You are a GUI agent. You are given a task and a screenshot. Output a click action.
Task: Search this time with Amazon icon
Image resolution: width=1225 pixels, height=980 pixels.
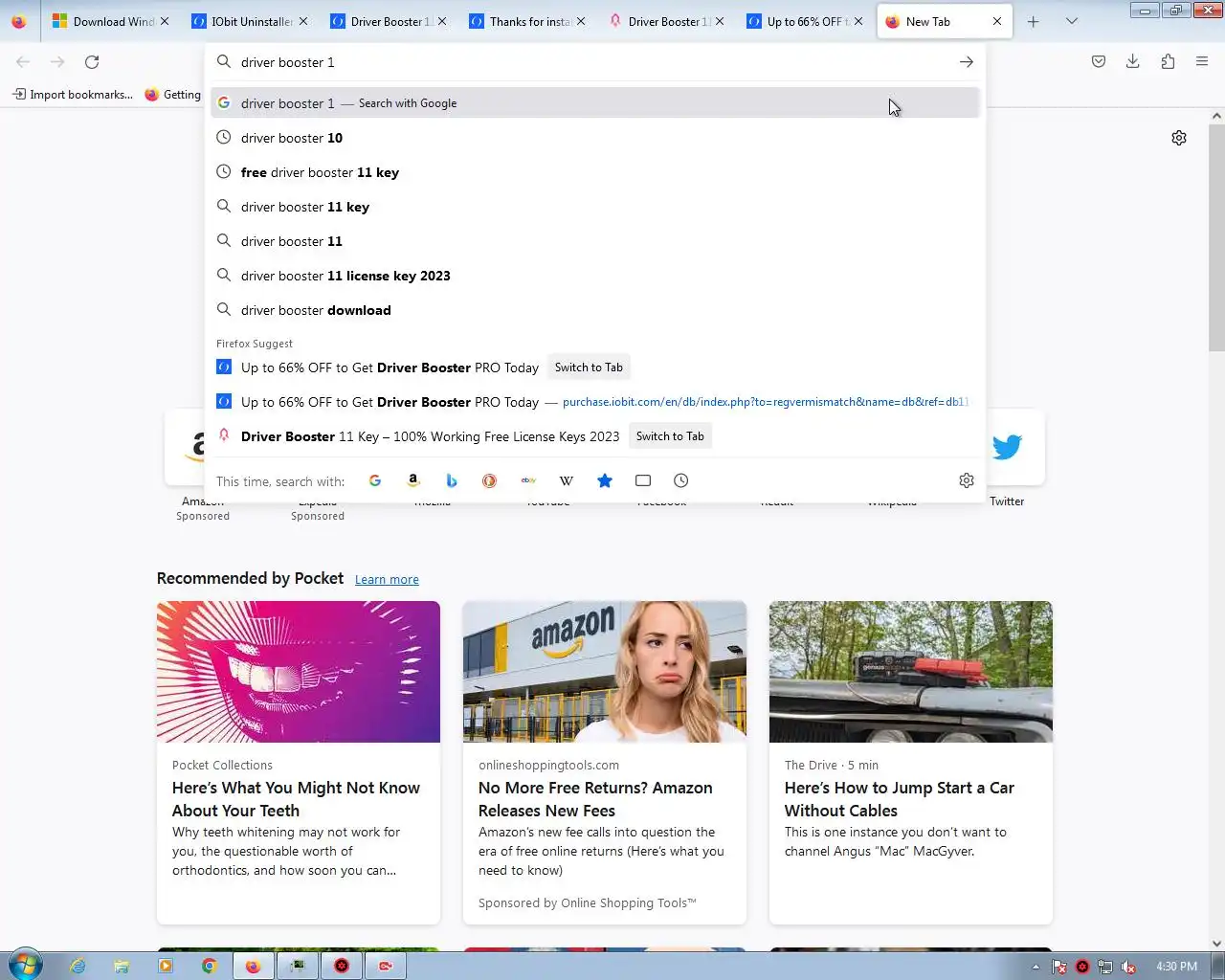tap(413, 480)
